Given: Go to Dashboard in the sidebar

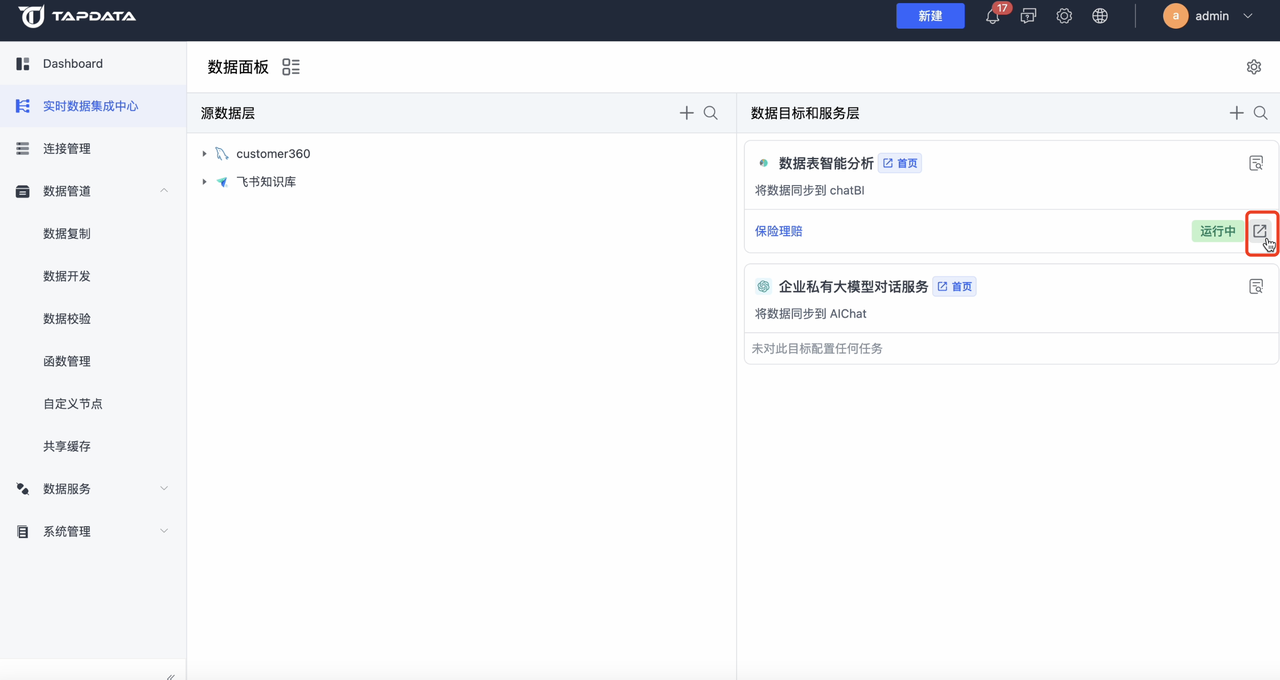Looking at the screenshot, I should pos(73,63).
